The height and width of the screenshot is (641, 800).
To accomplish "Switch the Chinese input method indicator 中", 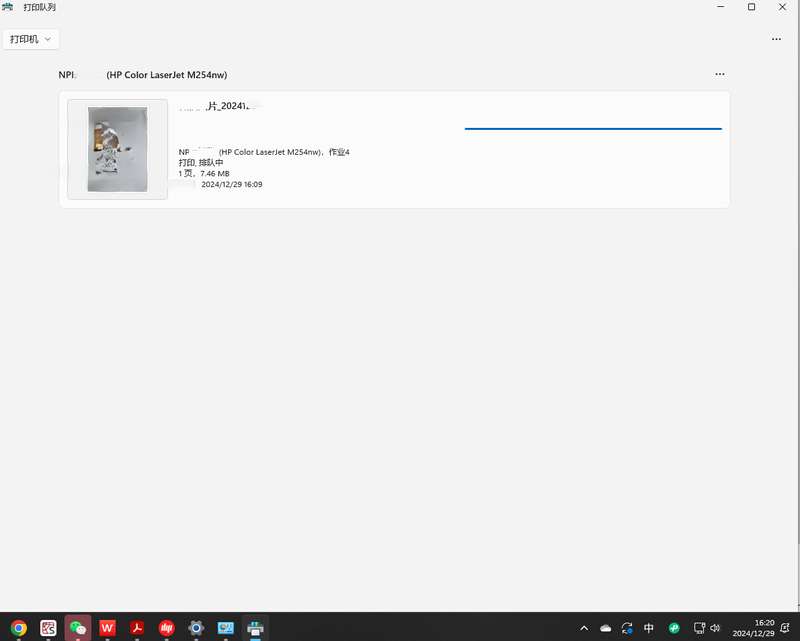I will [x=649, y=628].
